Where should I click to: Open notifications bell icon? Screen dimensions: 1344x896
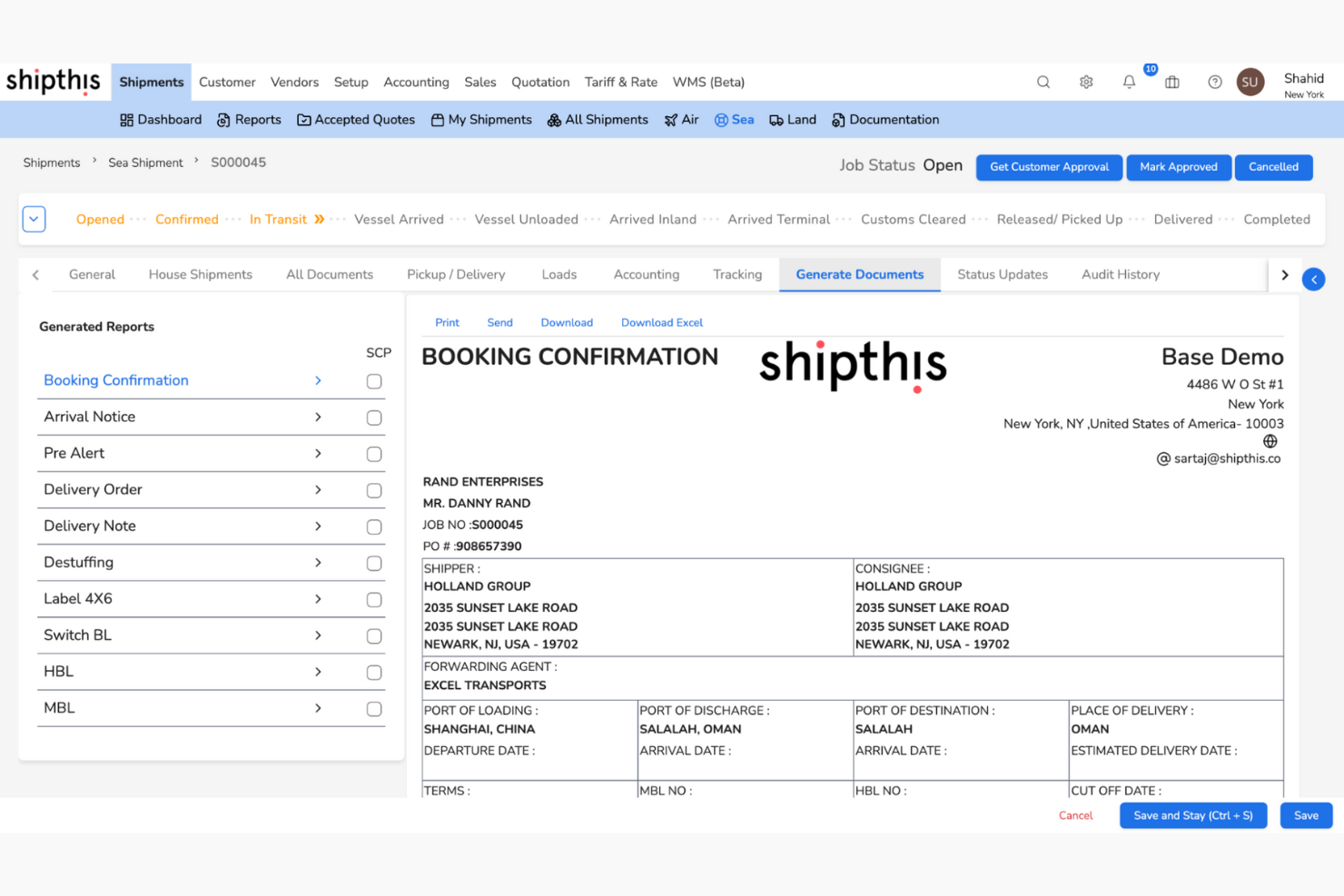point(1129,82)
